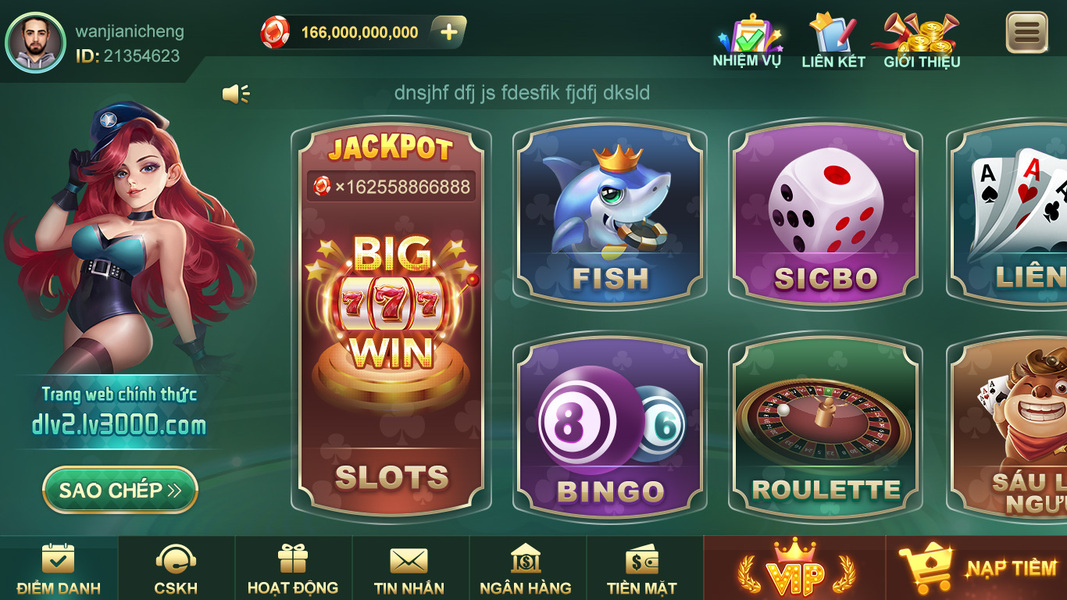The width and height of the screenshot is (1067, 600).
Task: Launch the Big Win Slots game
Action: coord(391,318)
